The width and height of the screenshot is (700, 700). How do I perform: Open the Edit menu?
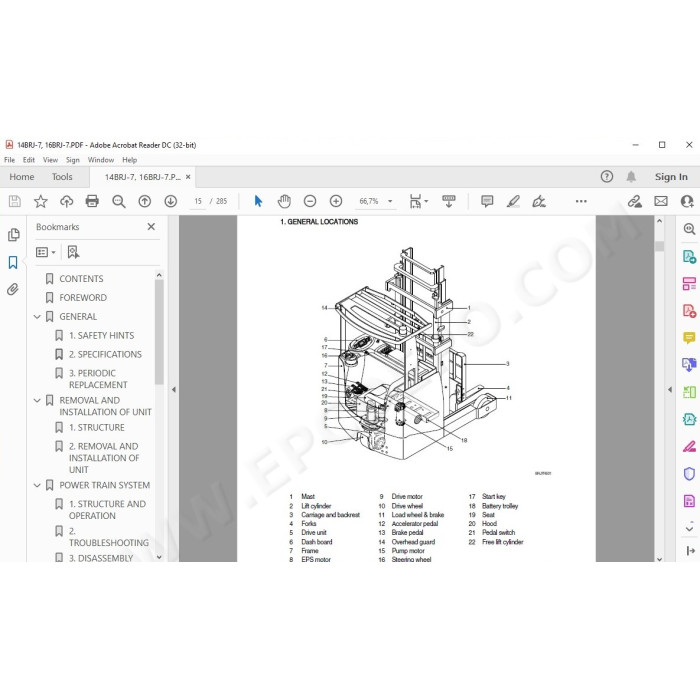click(x=29, y=160)
